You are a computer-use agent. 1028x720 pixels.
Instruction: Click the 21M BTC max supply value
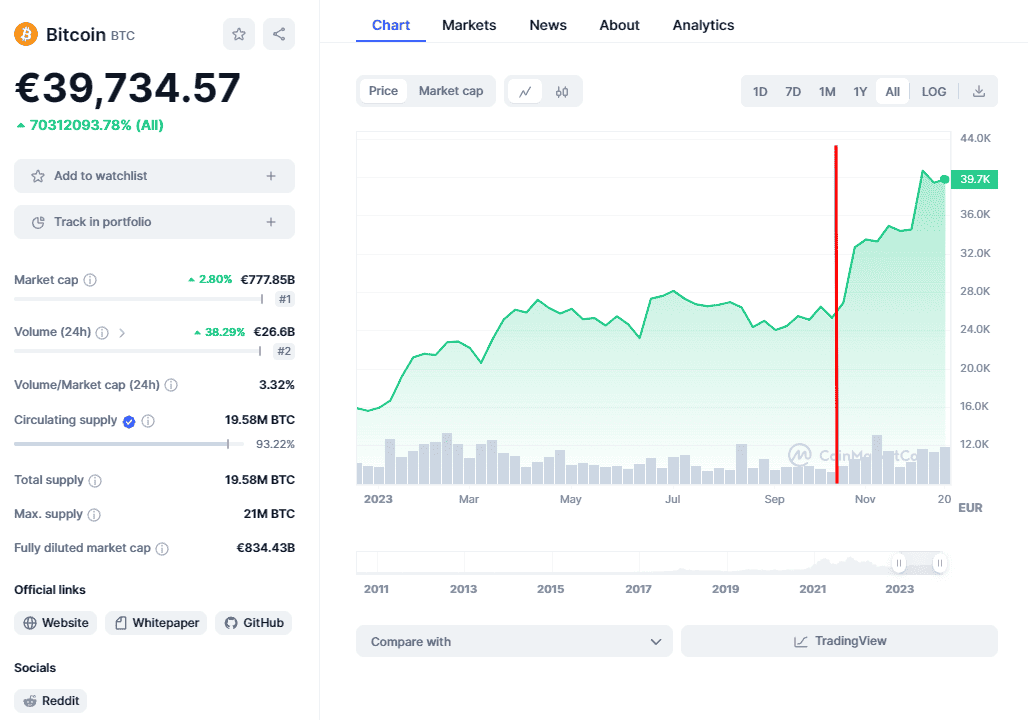tap(269, 514)
